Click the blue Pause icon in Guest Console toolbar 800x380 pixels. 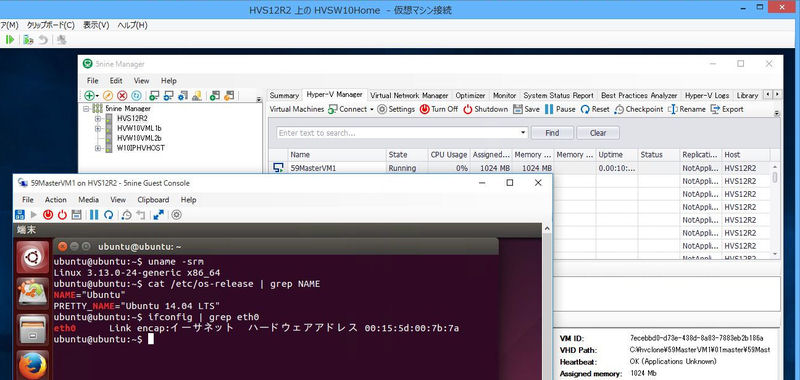pyautogui.click(x=94, y=215)
